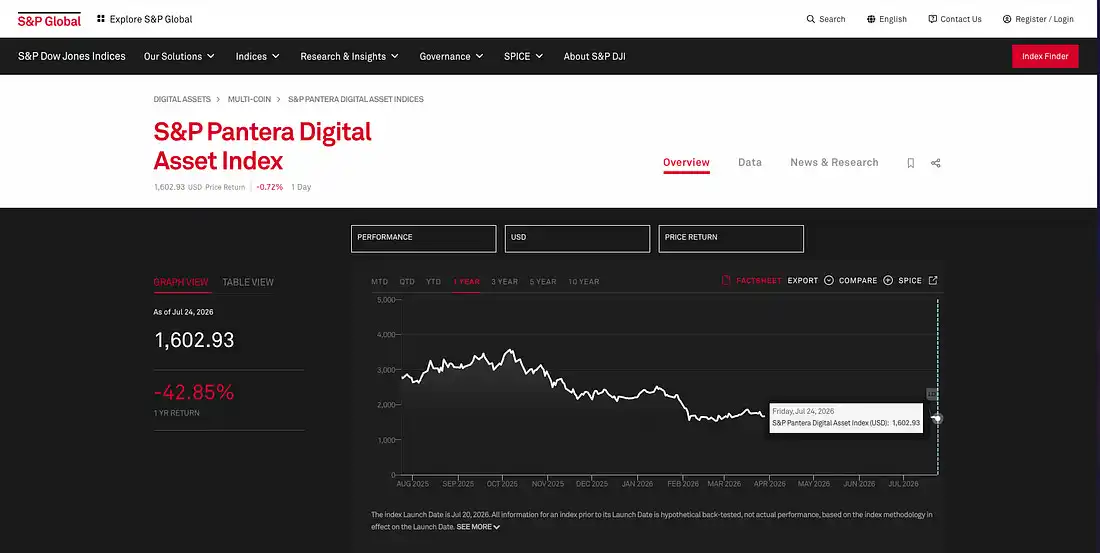Open the USD currency selector
Viewport: 1100px width, 553px height.
577,239
